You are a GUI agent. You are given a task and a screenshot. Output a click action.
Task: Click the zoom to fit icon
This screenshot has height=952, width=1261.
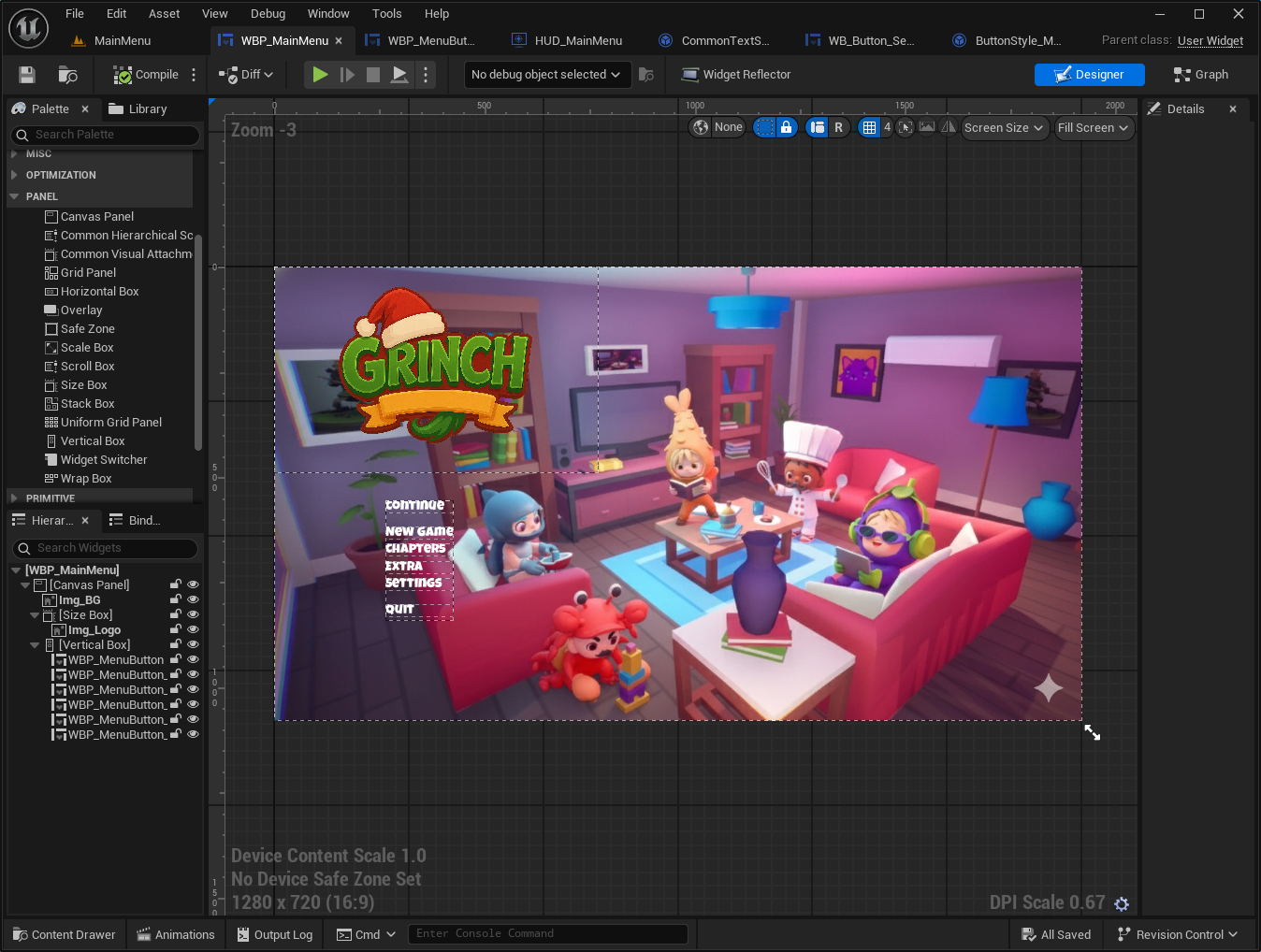tap(906, 127)
